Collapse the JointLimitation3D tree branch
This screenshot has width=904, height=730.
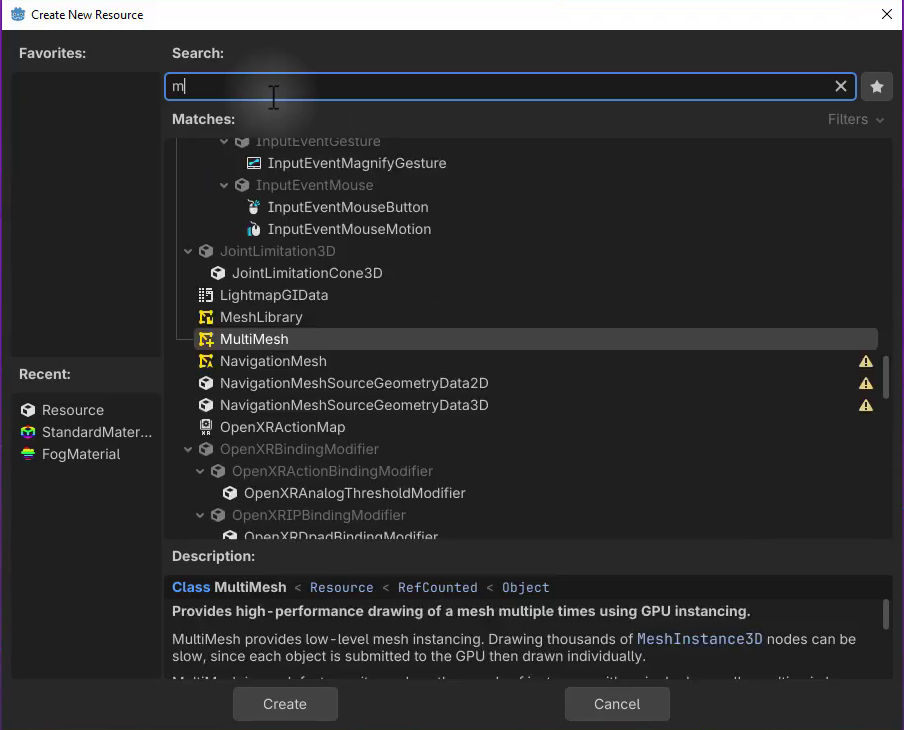[x=188, y=251]
